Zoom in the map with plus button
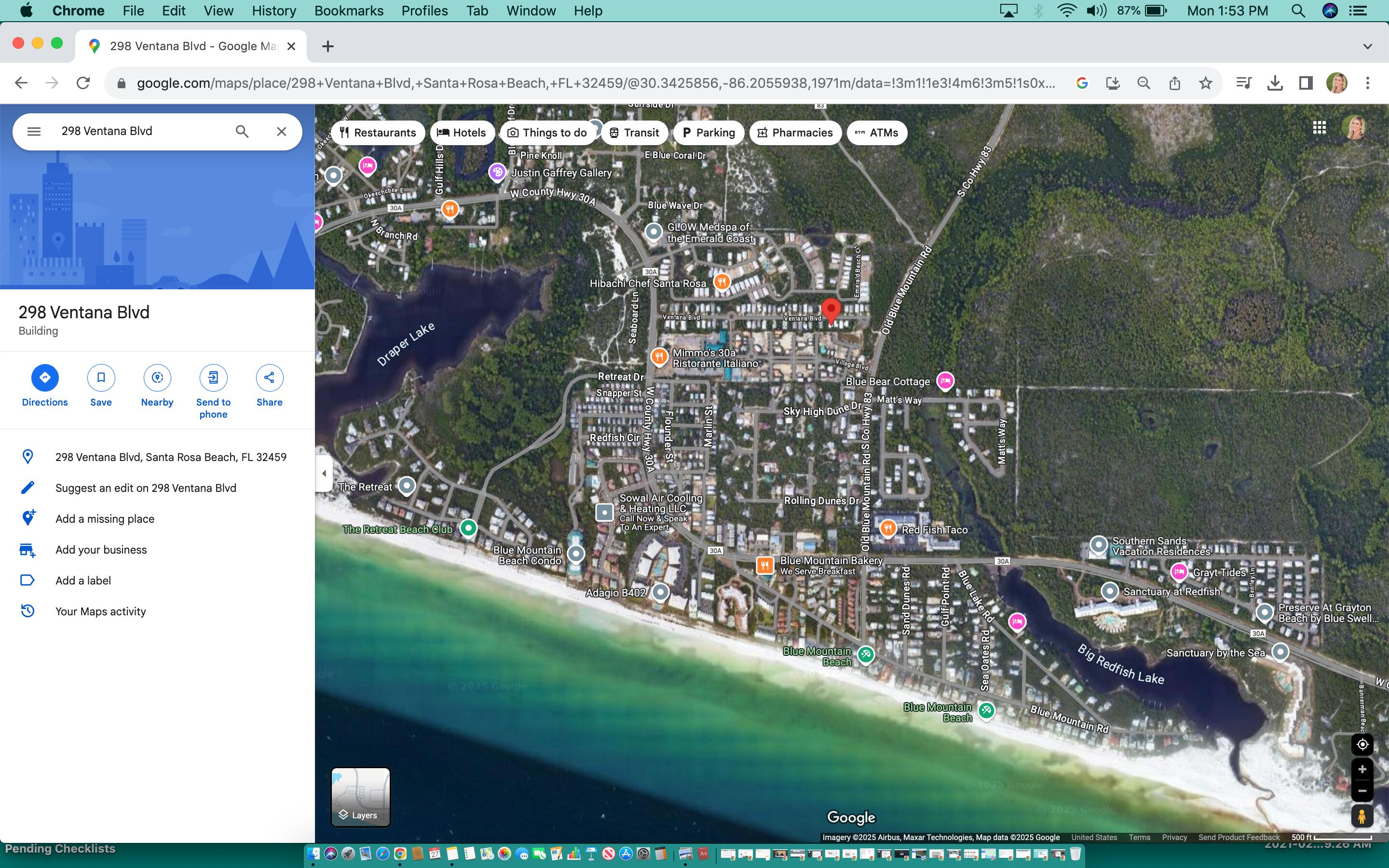 [1362, 769]
